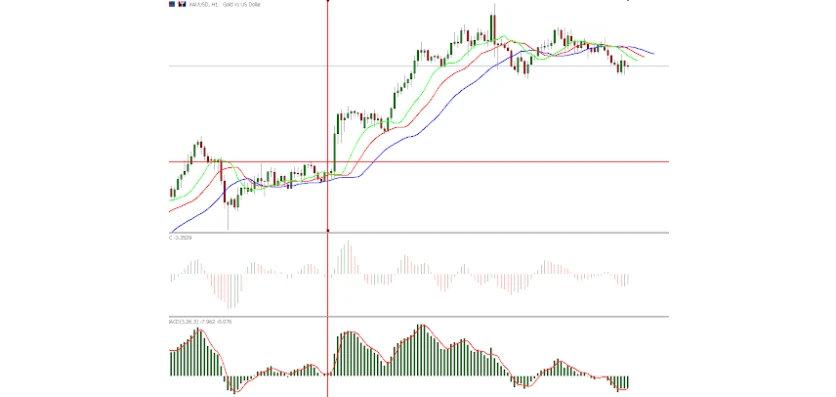This screenshot has height=397, width=836.
Task: Click the oscillator value label in middle subwindow
Action: pyautogui.click(x=180, y=237)
